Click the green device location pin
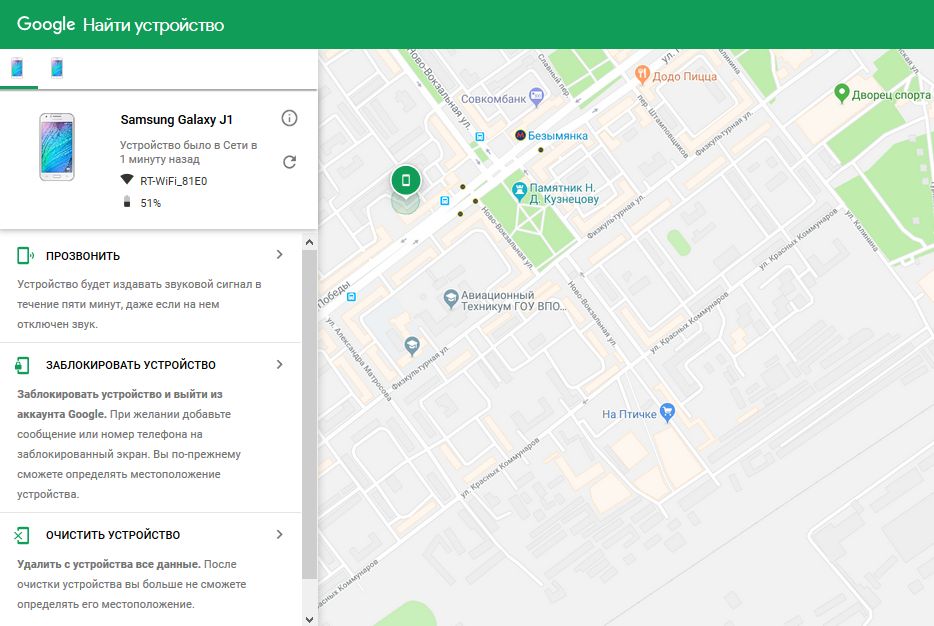The image size is (934, 626). pyautogui.click(x=405, y=181)
